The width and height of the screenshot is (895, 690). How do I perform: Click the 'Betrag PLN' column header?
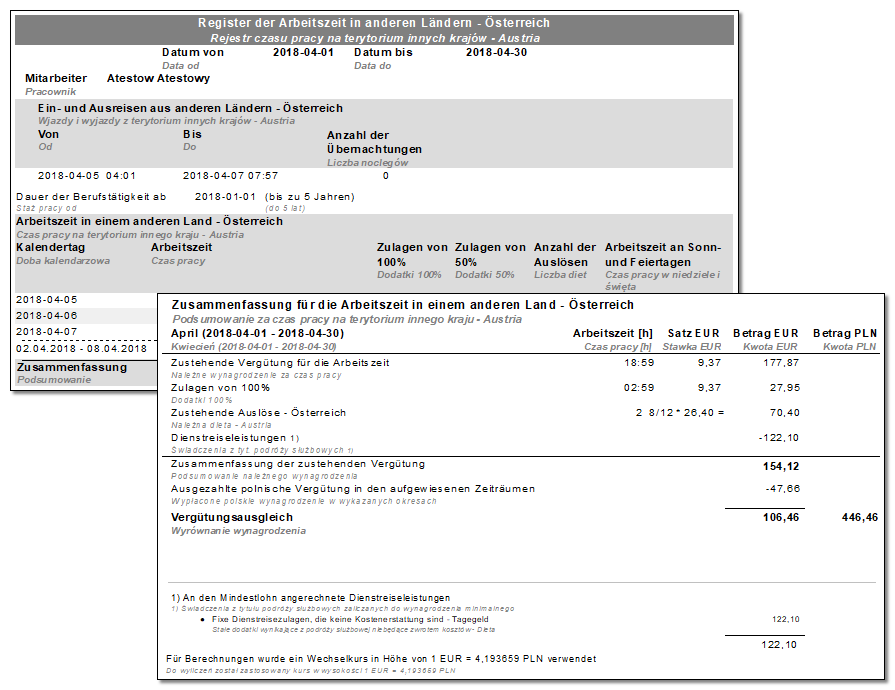click(845, 333)
